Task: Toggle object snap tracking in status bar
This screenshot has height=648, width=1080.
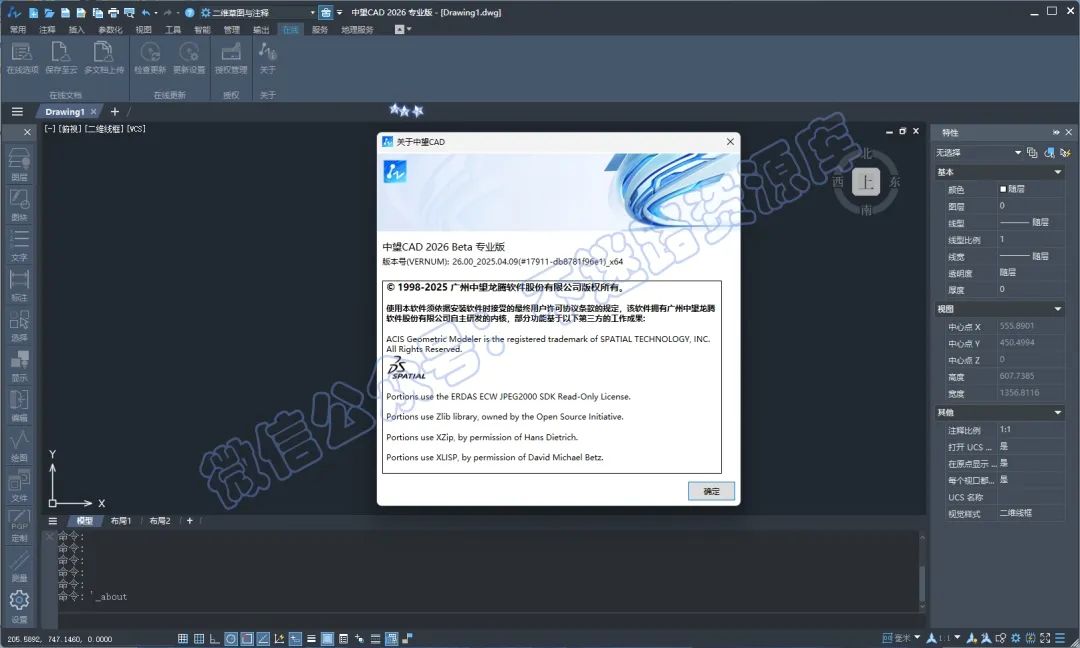Action: (263, 638)
